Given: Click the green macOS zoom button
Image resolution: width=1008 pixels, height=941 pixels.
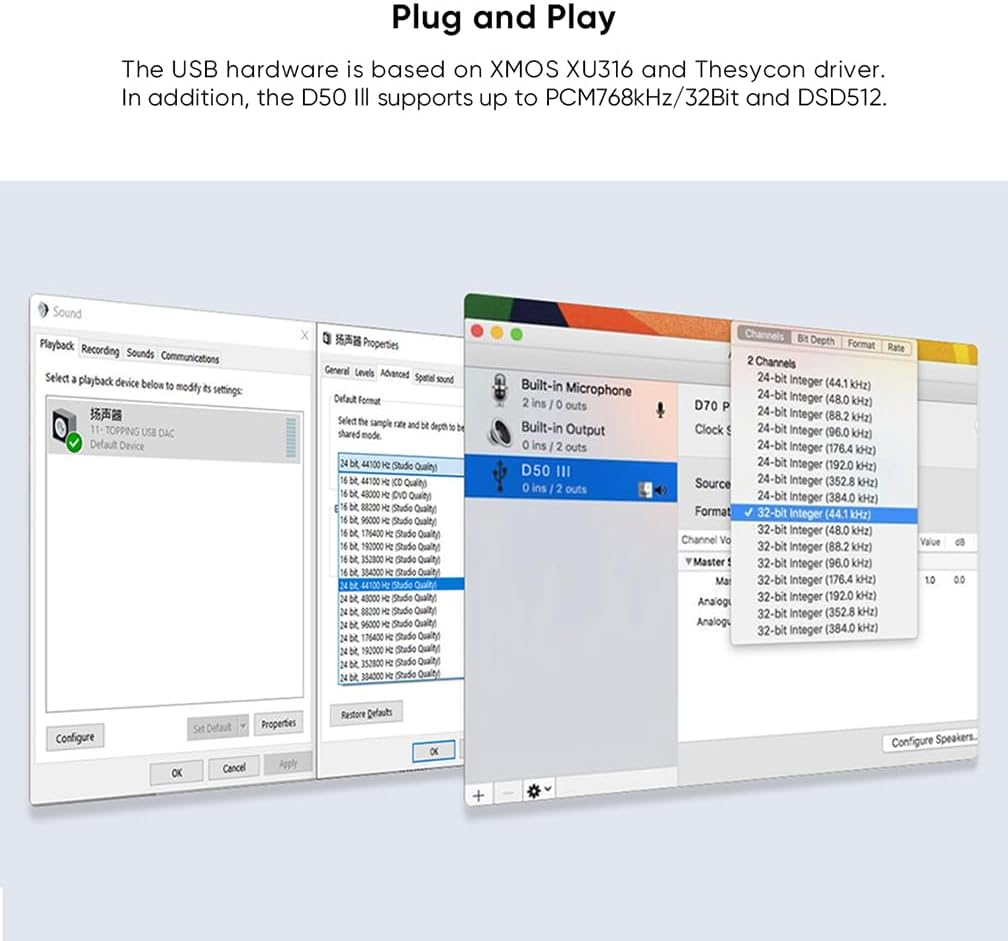Looking at the screenshot, I should (x=516, y=333).
